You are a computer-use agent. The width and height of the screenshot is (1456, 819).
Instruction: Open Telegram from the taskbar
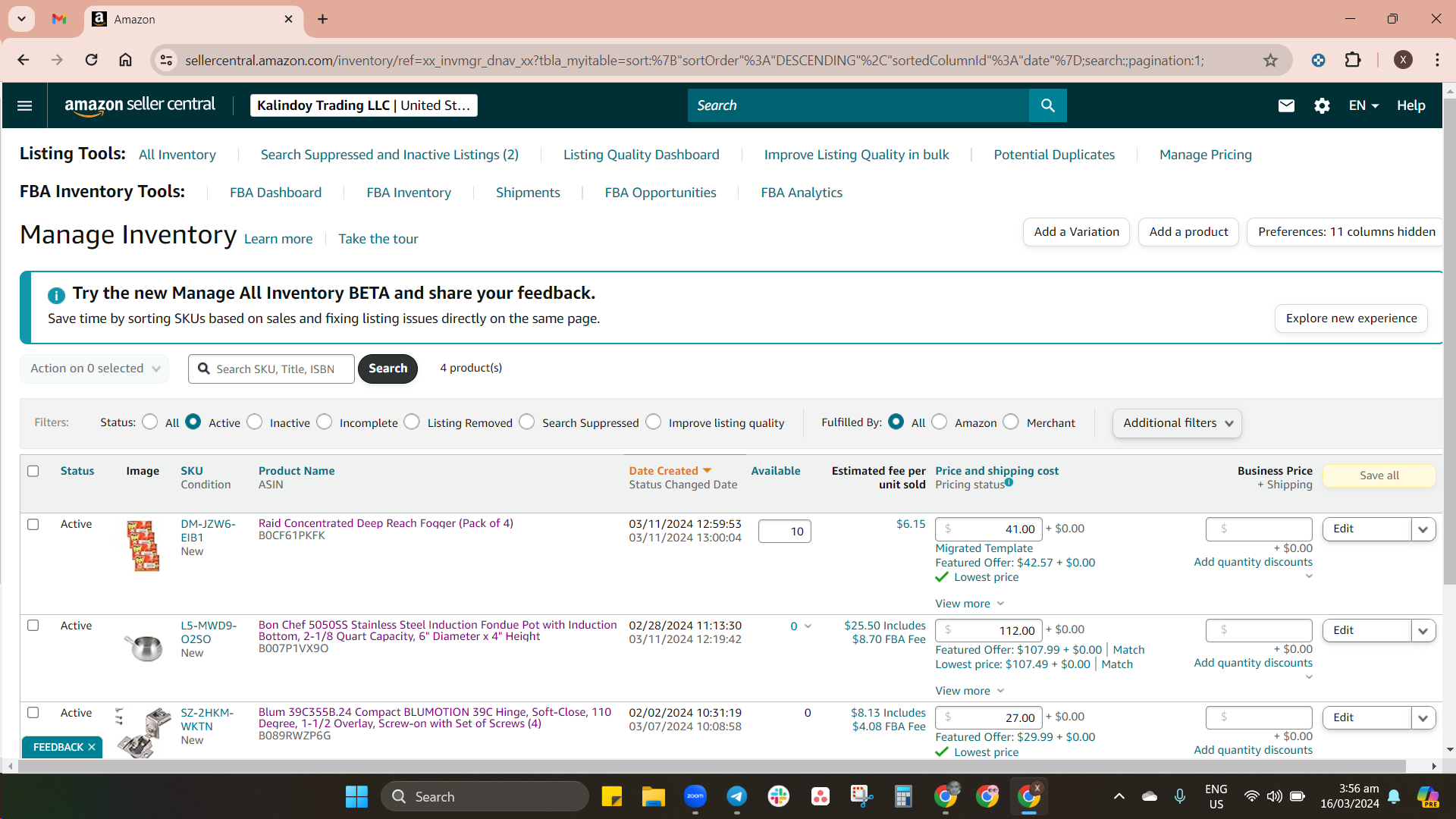pyautogui.click(x=736, y=796)
